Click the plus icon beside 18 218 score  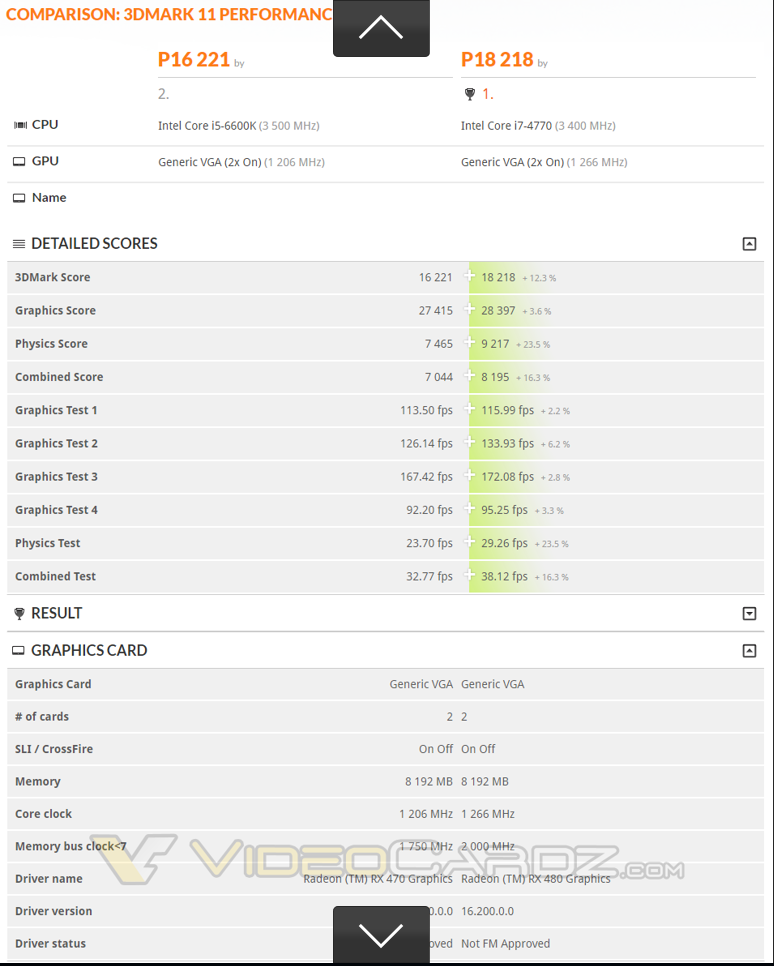[x=470, y=277]
